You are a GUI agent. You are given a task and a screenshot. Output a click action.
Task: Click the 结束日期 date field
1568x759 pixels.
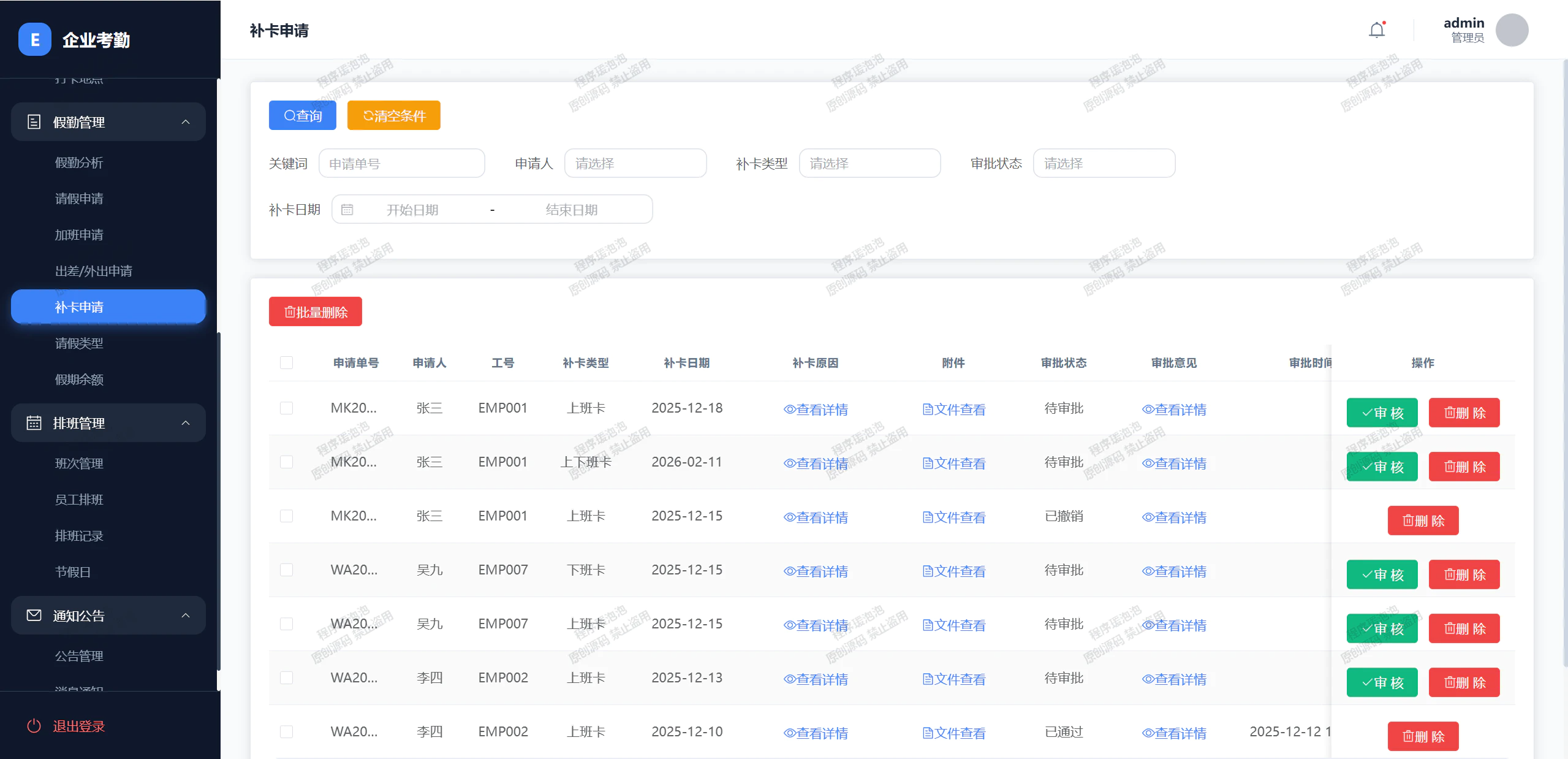572,210
